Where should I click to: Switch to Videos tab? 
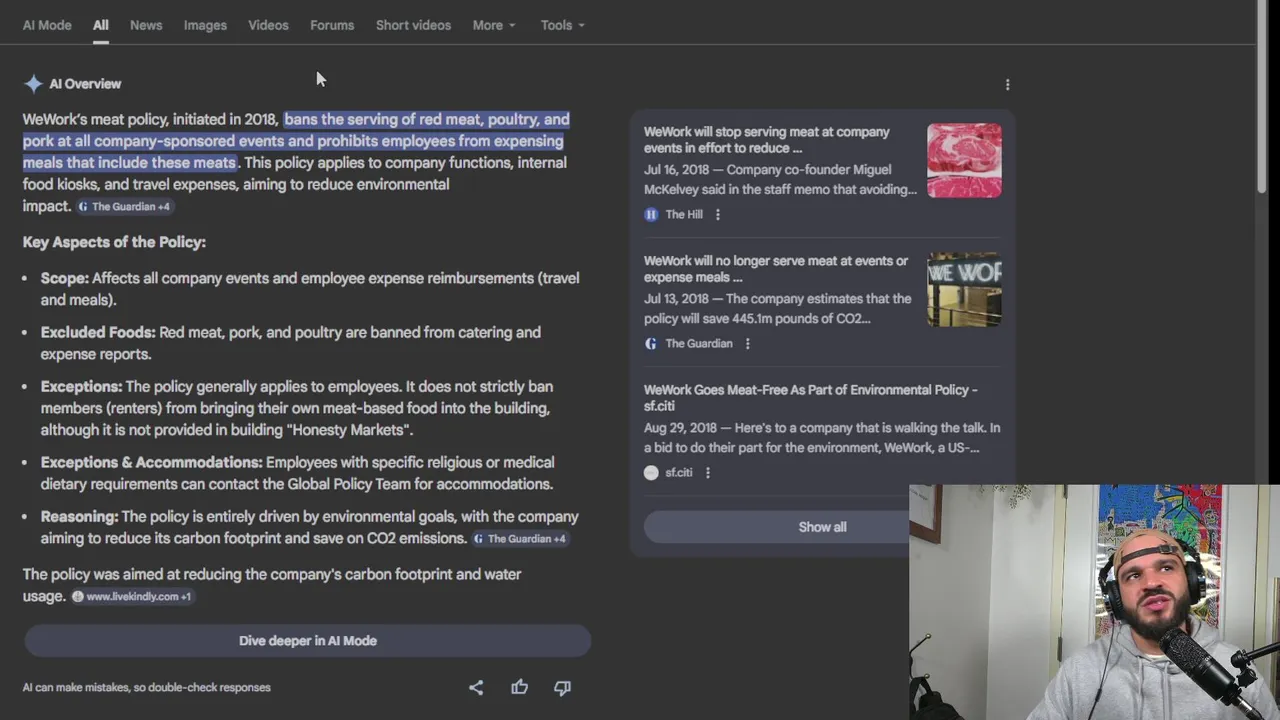click(268, 25)
